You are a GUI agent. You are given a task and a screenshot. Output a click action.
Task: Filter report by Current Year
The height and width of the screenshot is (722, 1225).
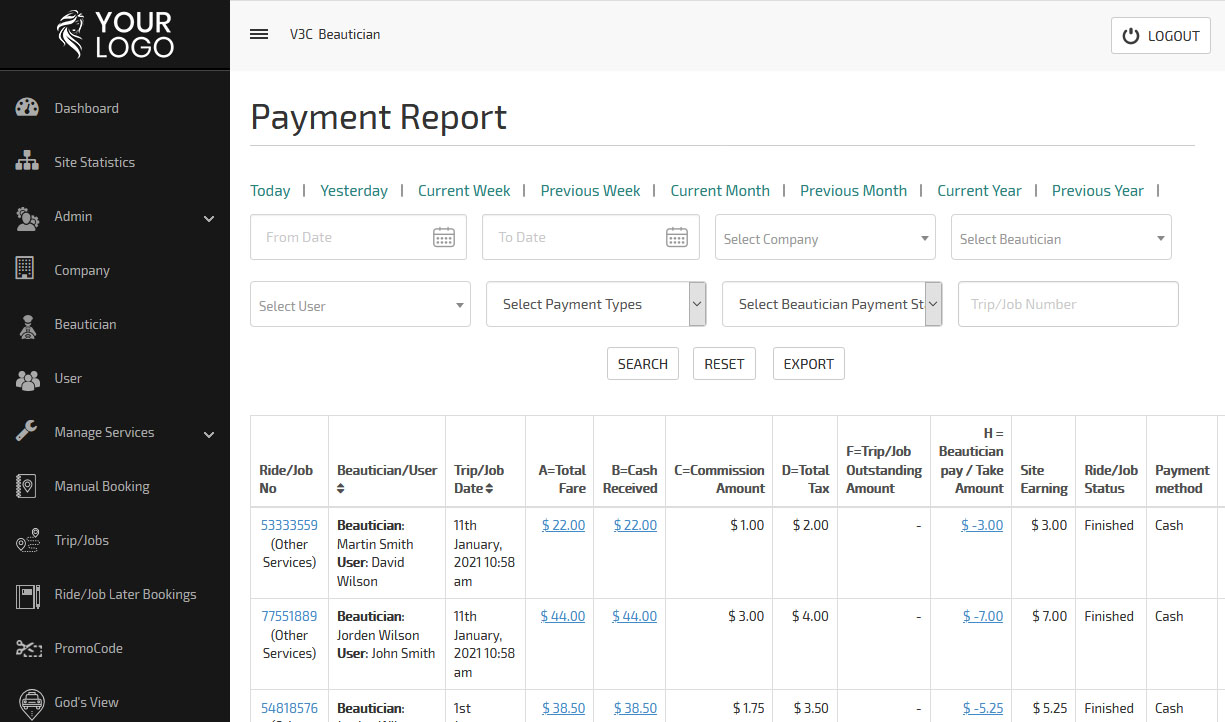(x=979, y=190)
